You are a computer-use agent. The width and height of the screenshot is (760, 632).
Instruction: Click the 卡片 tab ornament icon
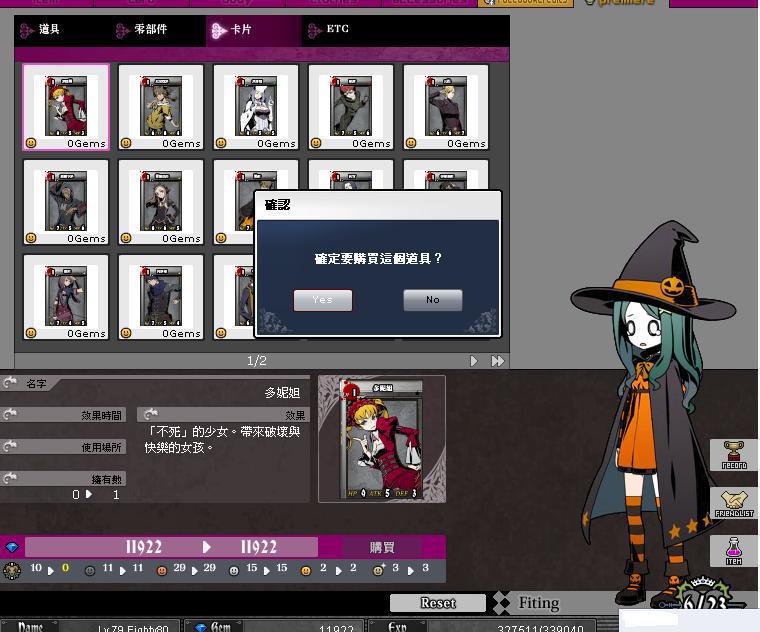(x=219, y=31)
